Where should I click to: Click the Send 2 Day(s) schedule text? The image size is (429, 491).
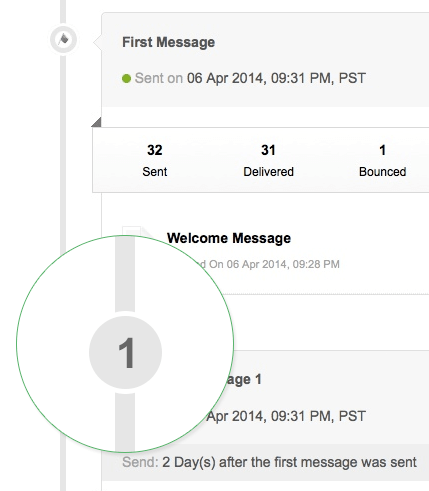pyautogui.click(x=269, y=462)
